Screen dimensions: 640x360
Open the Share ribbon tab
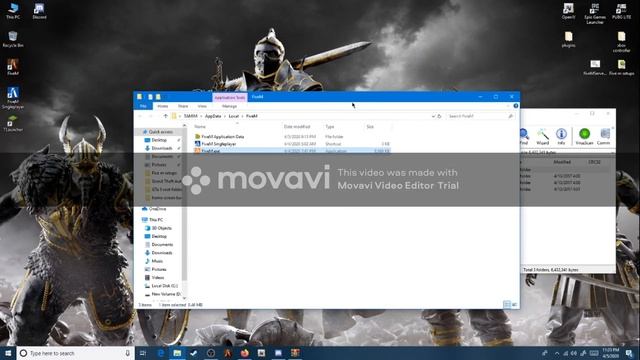coord(183,106)
